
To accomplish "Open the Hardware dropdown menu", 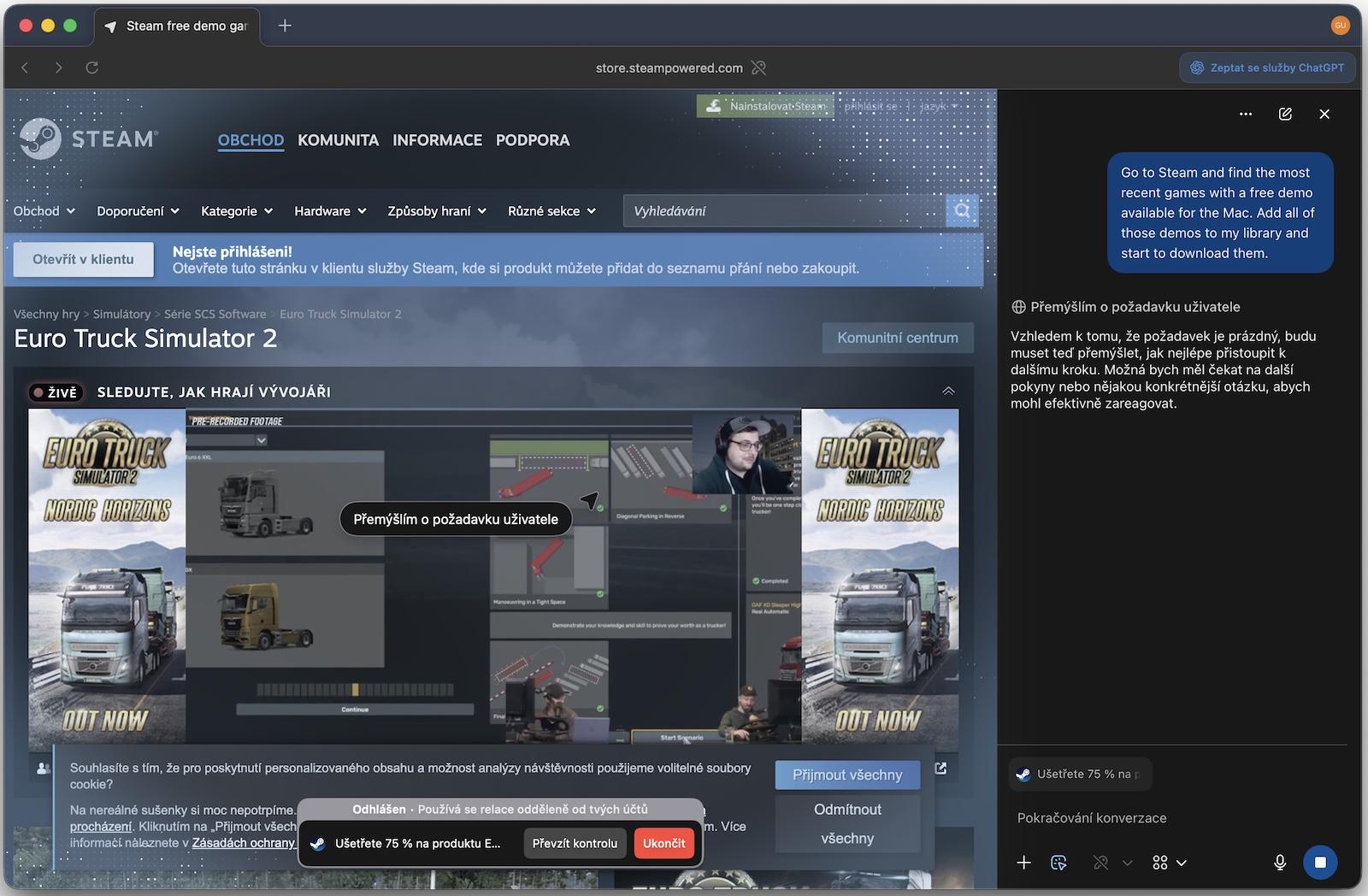I will pyautogui.click(x=330, y=211).
